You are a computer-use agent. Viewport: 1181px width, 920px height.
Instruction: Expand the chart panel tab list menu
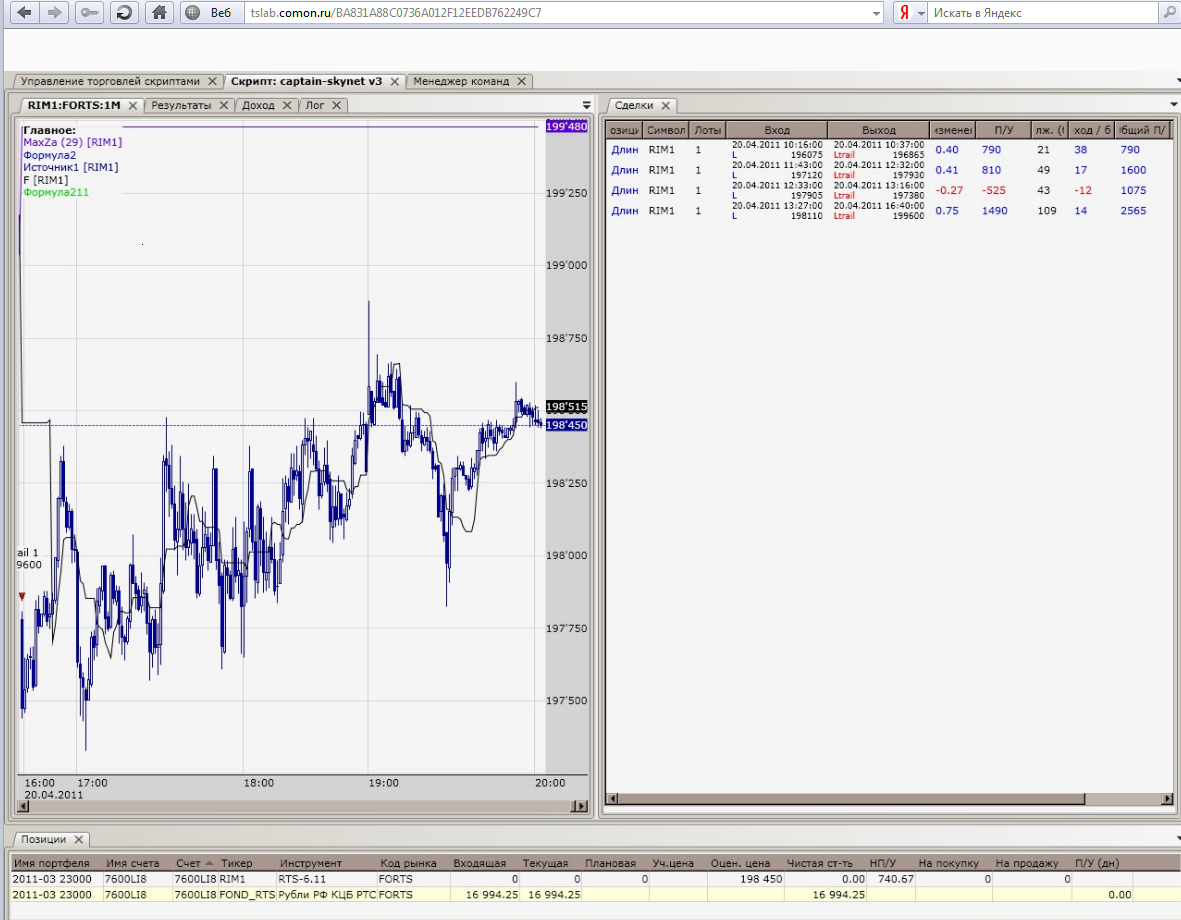587,105
